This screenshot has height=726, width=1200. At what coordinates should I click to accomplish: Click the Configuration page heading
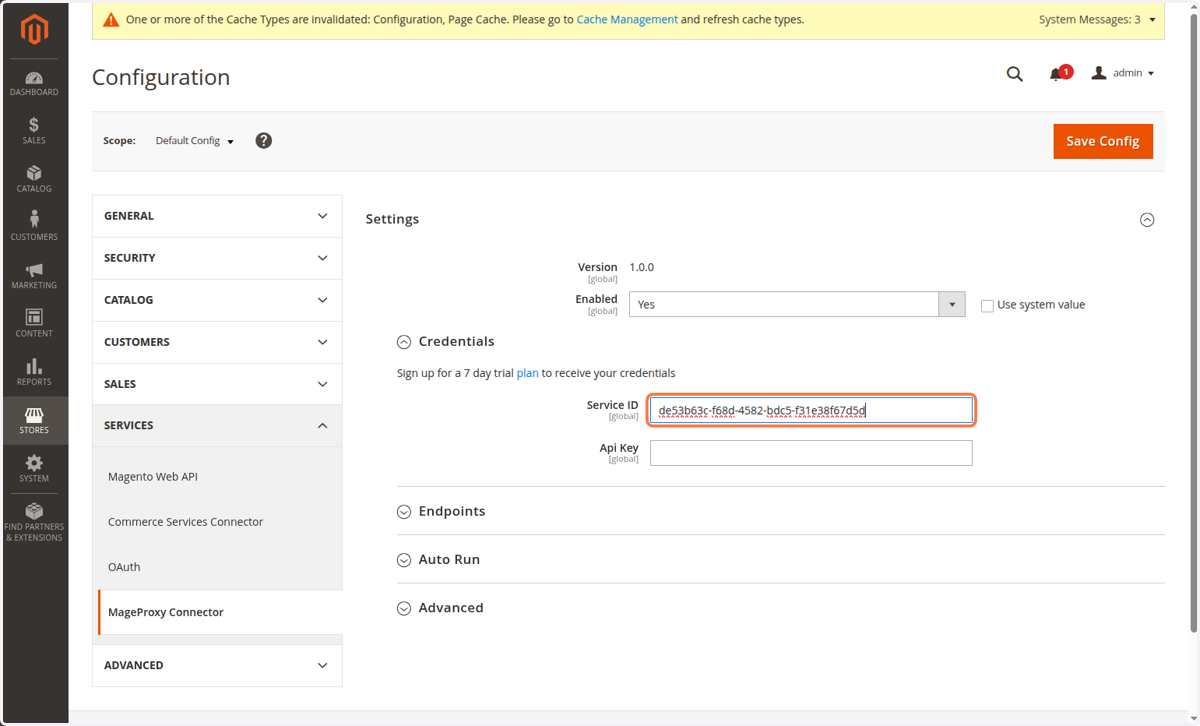(161, 77)
